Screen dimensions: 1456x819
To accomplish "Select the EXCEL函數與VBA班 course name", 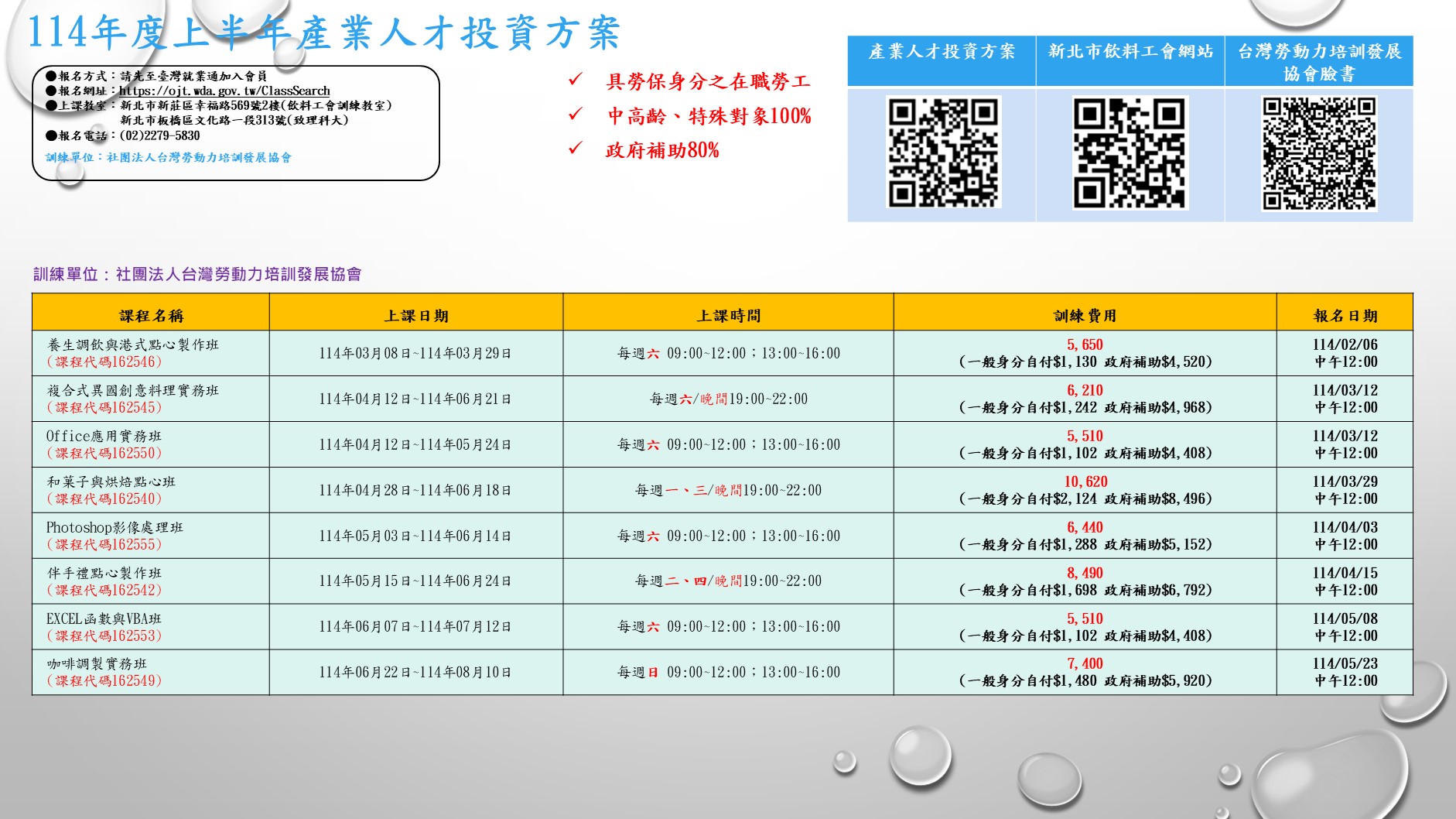I will coord(104,619).
